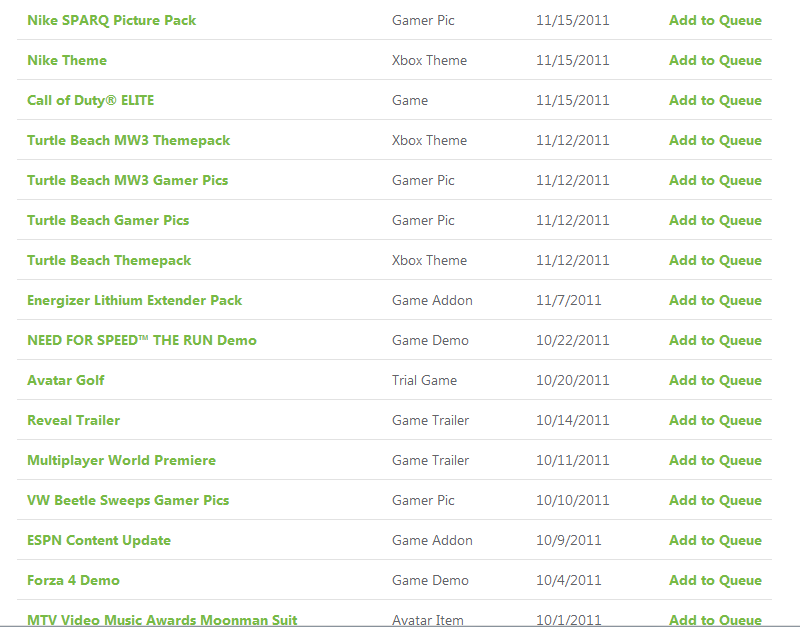Select the 10/9/2011 date cell

[x=568, y=540]
